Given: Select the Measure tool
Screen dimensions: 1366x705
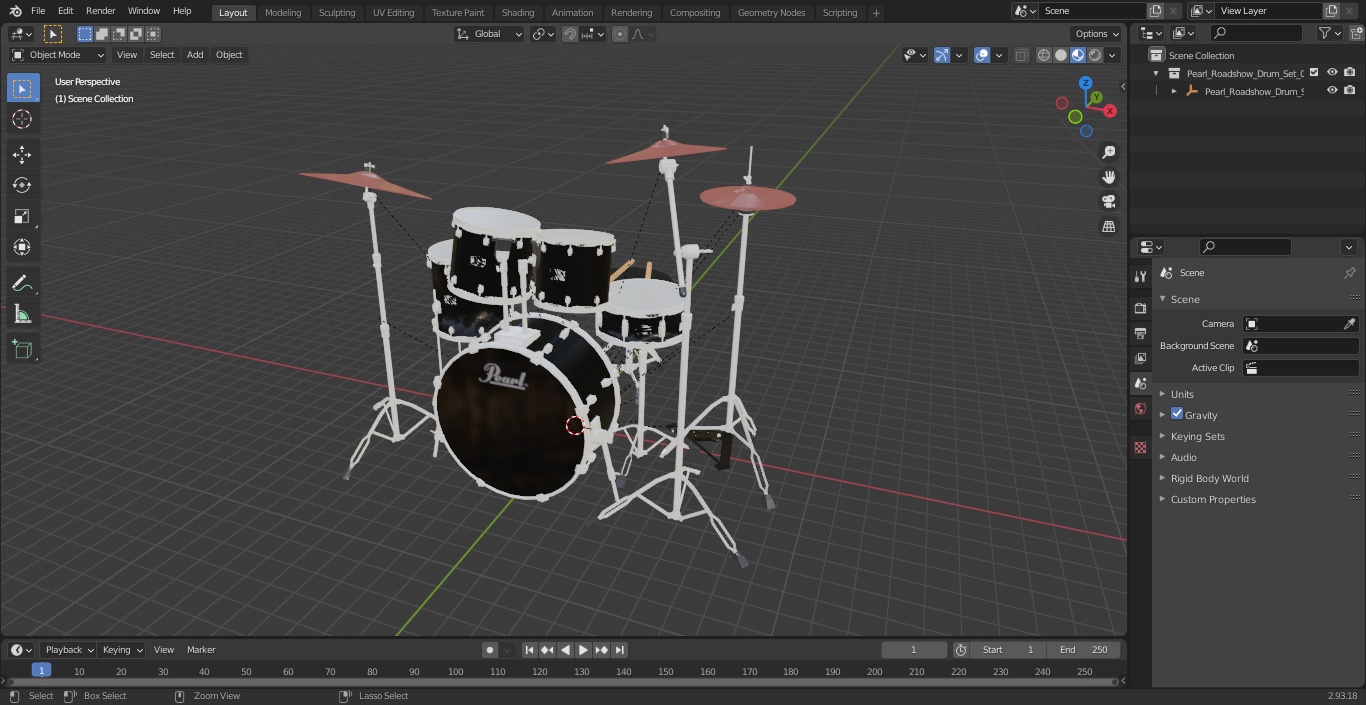Looking at the screenshot, I should pos(22,315).
